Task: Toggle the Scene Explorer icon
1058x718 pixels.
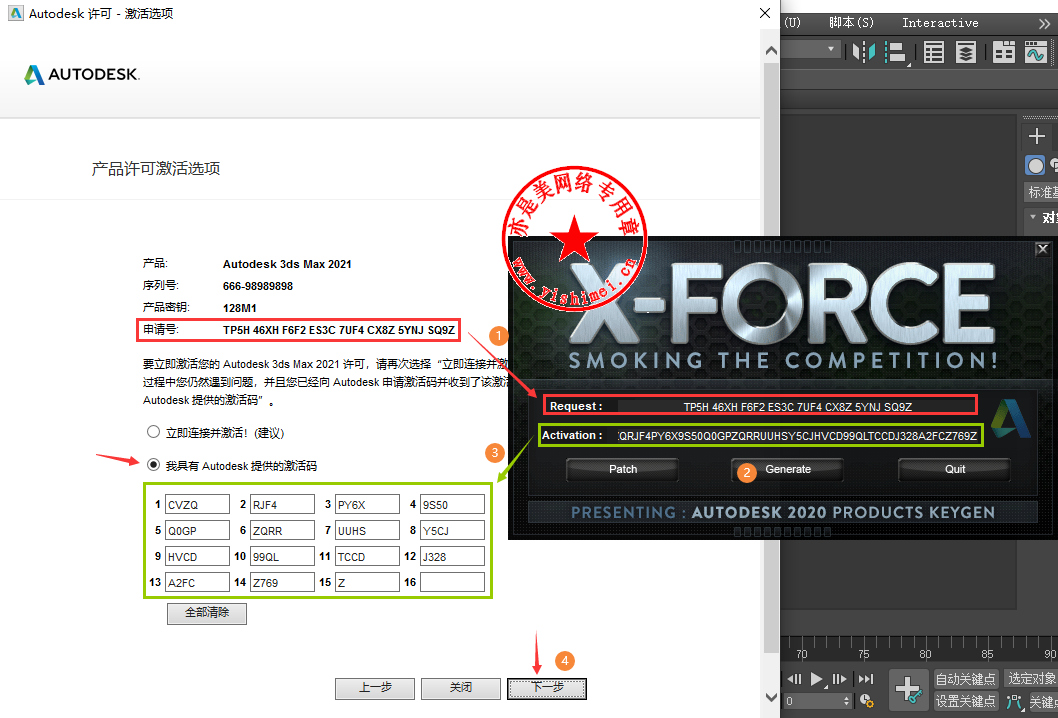Action: coord(934,52)
